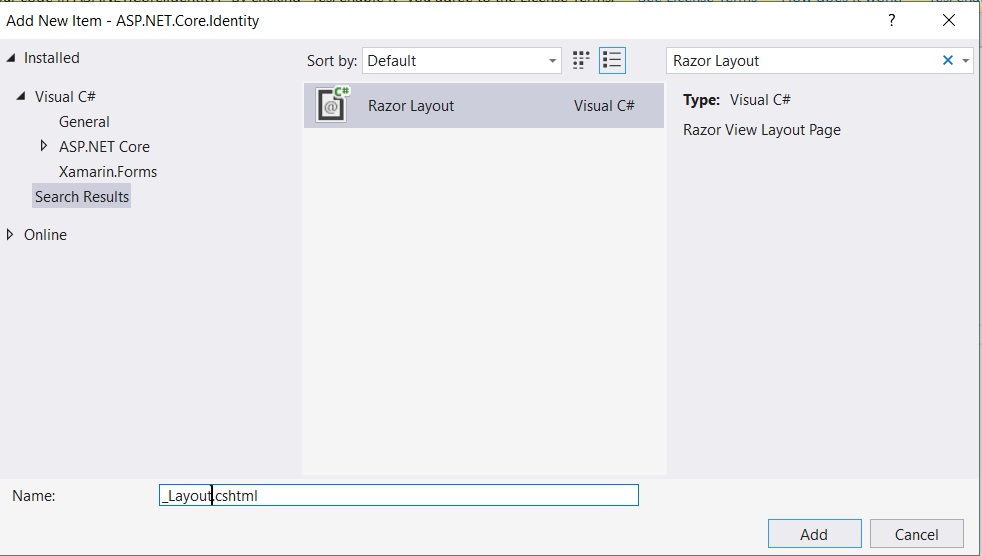Focus the Name field containing _Layout.cshtml

click(399, 495)
